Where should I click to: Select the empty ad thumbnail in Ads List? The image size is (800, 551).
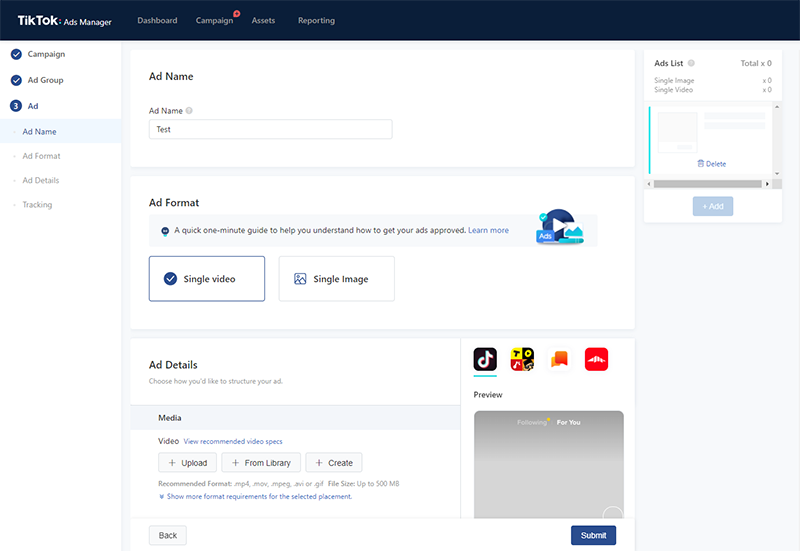click(678, 133)
